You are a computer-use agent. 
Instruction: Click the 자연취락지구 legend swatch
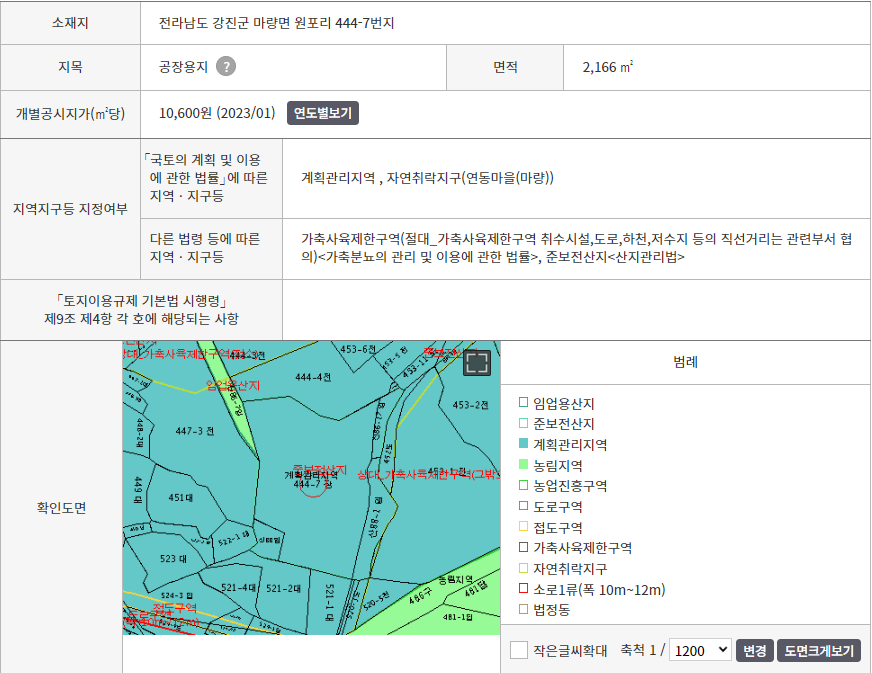point(523,568)
